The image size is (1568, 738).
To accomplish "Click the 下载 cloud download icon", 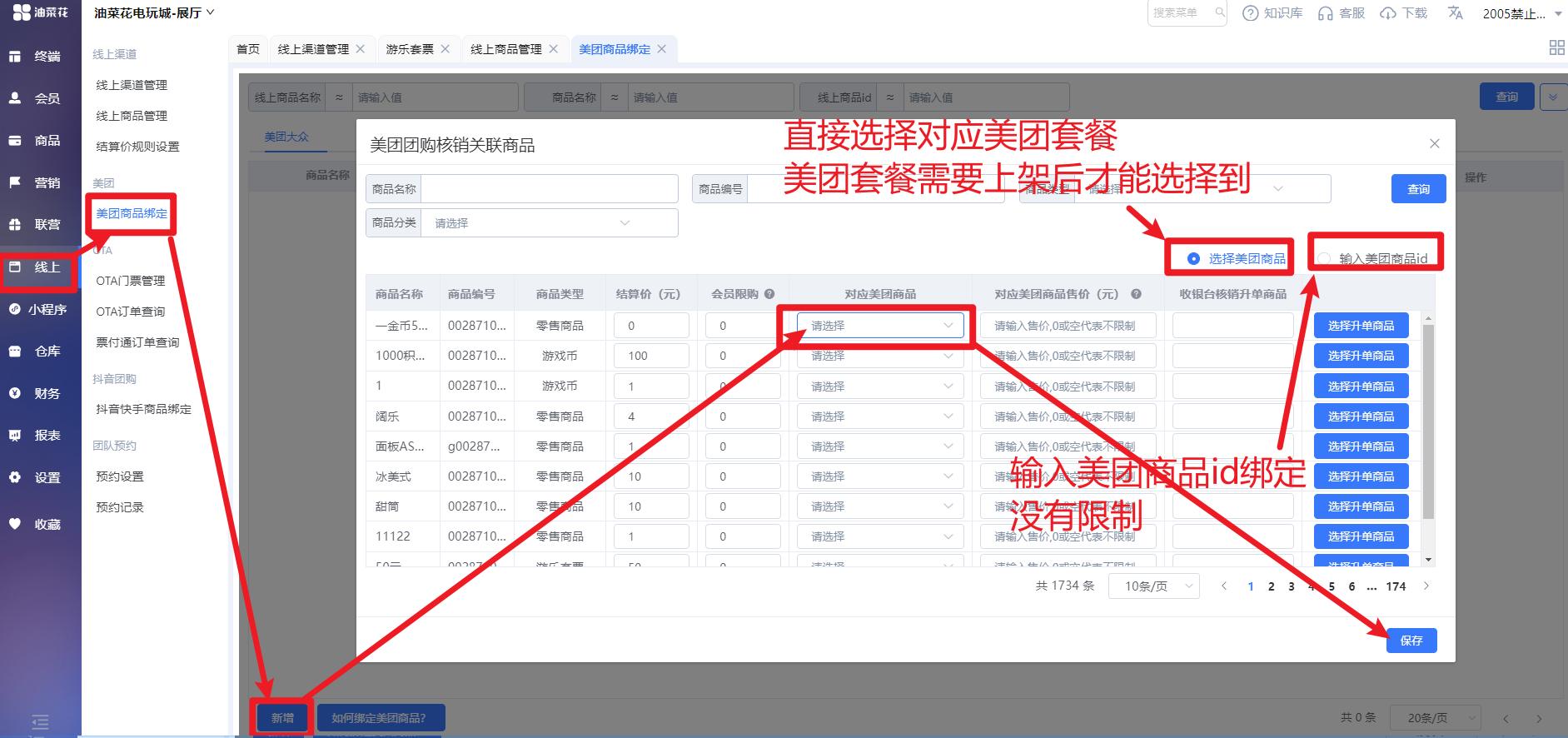I will (1387, 13).
